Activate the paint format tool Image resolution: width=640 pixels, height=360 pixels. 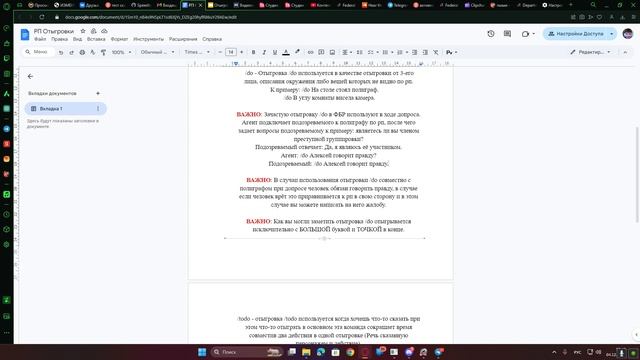point(103,52)
